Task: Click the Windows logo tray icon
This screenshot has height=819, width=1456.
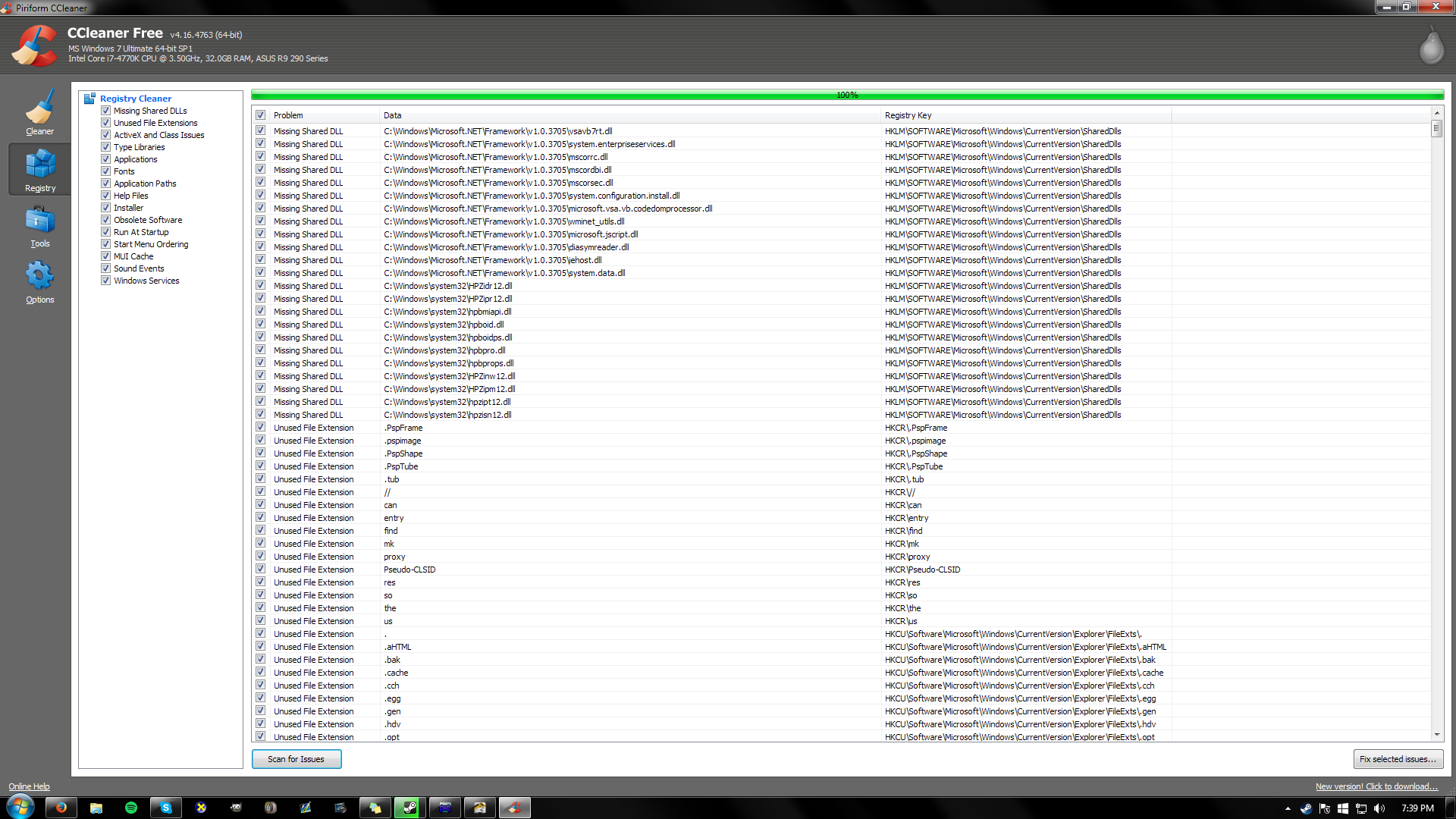Action: pos(1343,808)
